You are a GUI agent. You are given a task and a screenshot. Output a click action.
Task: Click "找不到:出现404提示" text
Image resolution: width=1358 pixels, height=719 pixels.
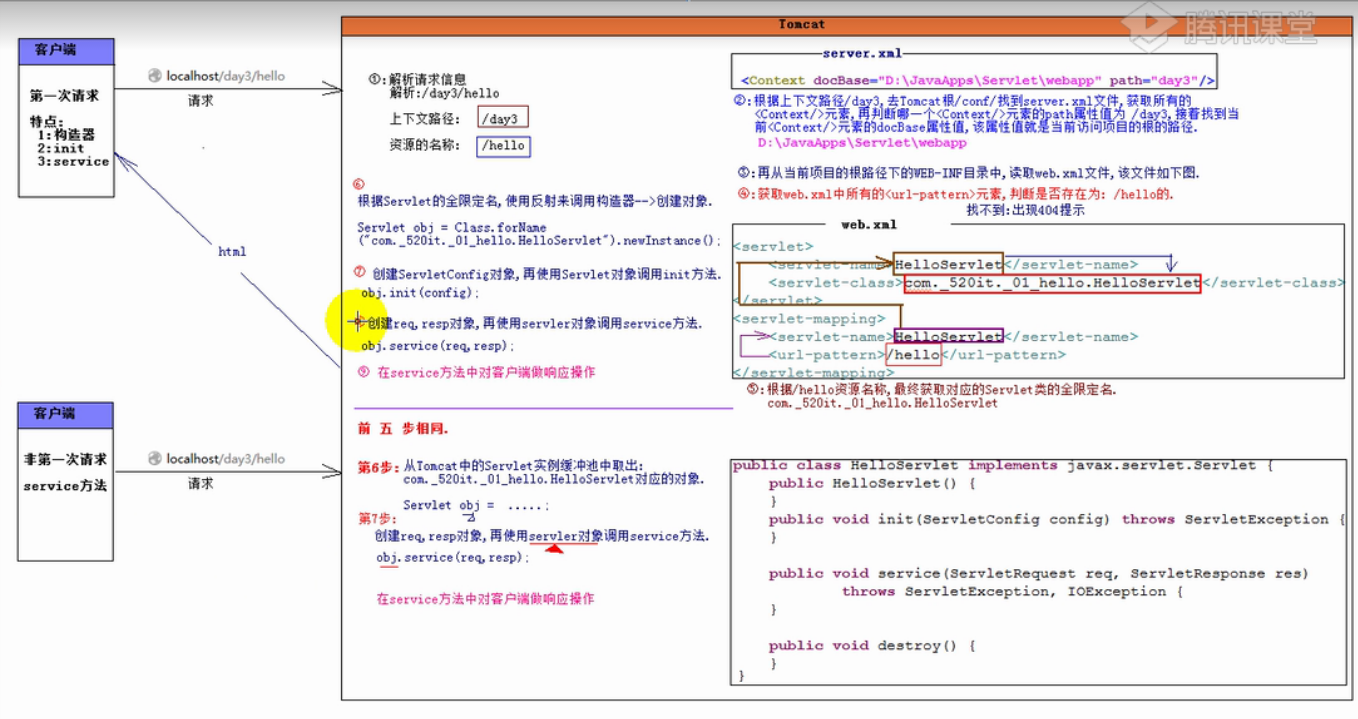1025,210
